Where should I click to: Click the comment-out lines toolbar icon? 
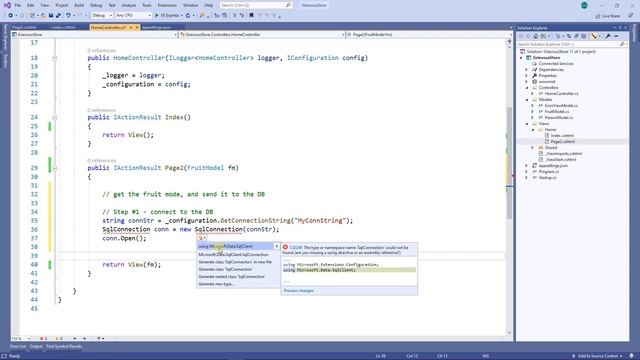click(x=234, y=16)
